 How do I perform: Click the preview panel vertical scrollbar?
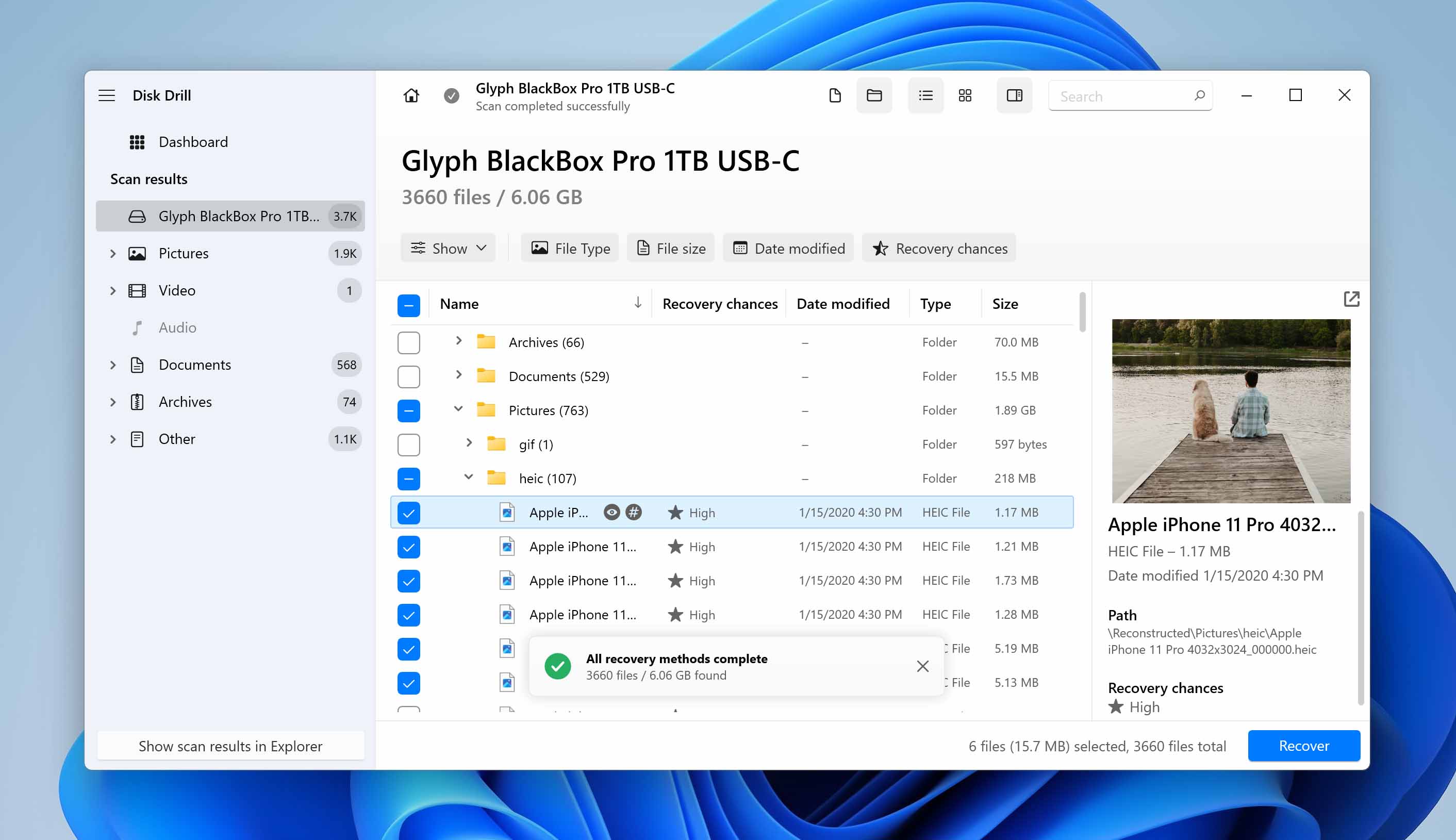pyautogui.click(x=1361, y=607)
